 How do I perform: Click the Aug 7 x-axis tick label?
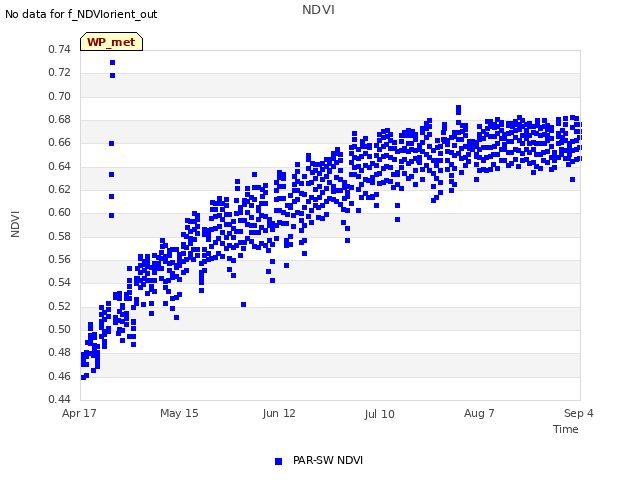tap(479, 413)
